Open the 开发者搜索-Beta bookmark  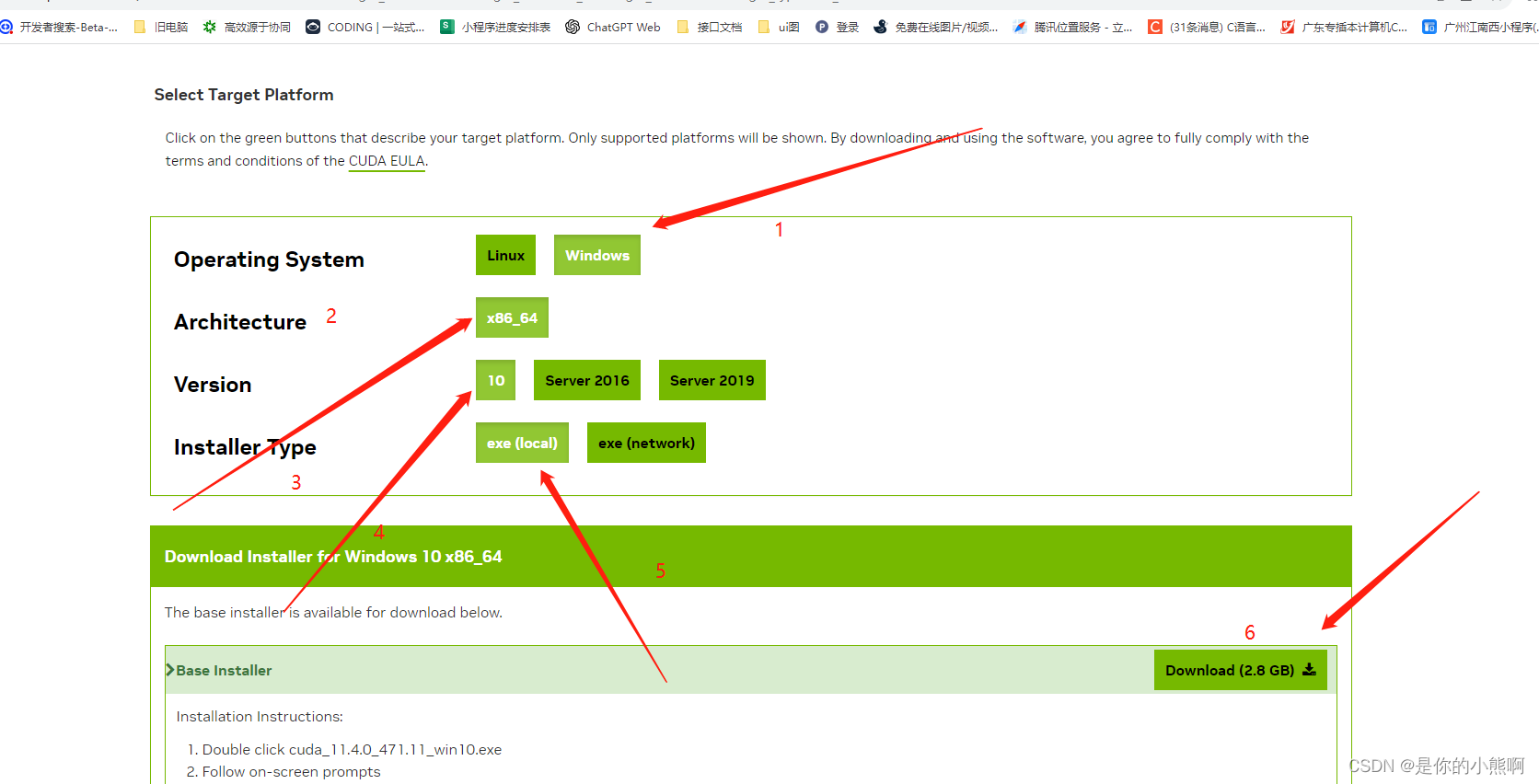[60, 28]
